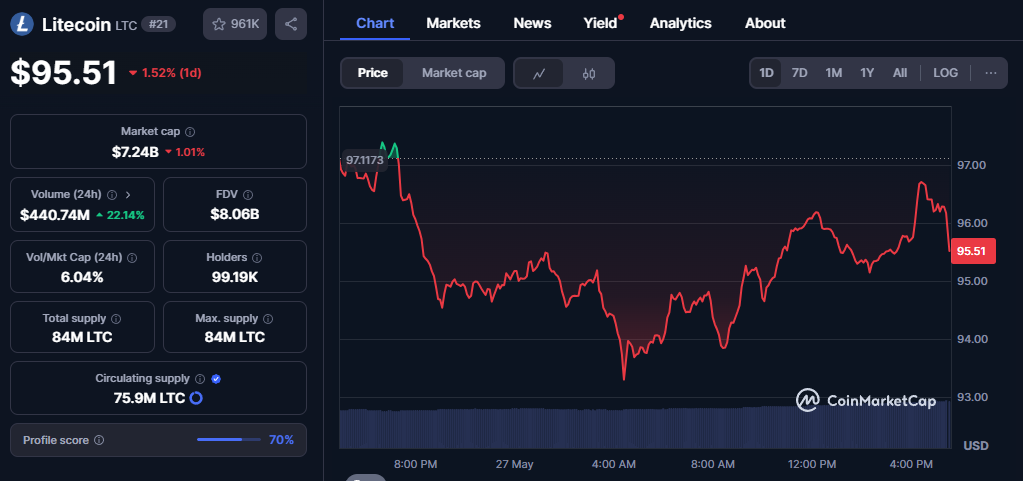
Task: Click the #21 rank badge
Action: click(x=159, y=25)
